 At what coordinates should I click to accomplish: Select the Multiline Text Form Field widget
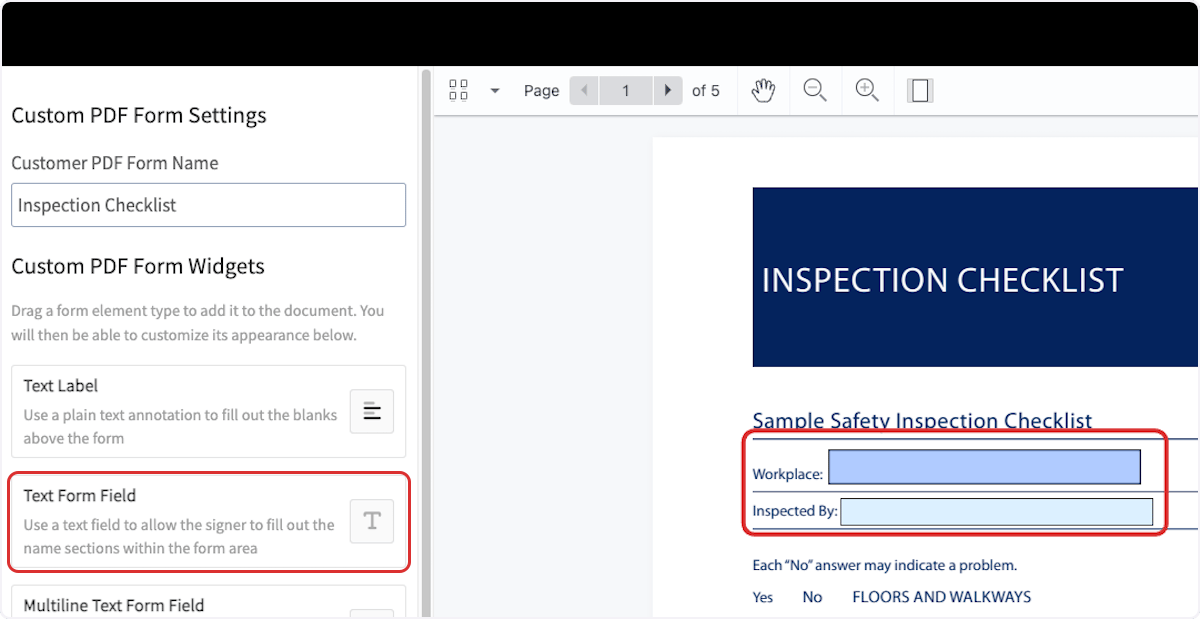209,603
